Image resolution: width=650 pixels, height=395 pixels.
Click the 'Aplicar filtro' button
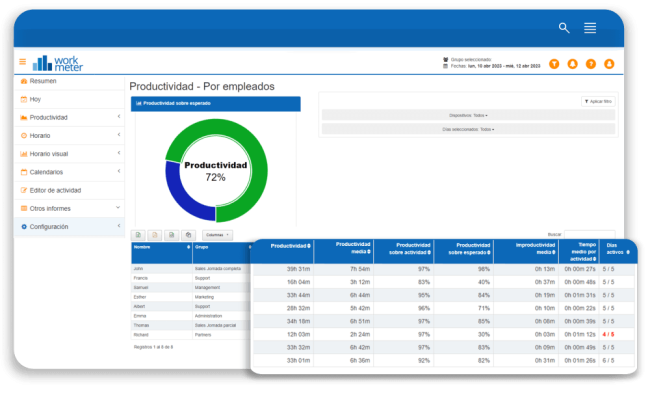(598, 102)
